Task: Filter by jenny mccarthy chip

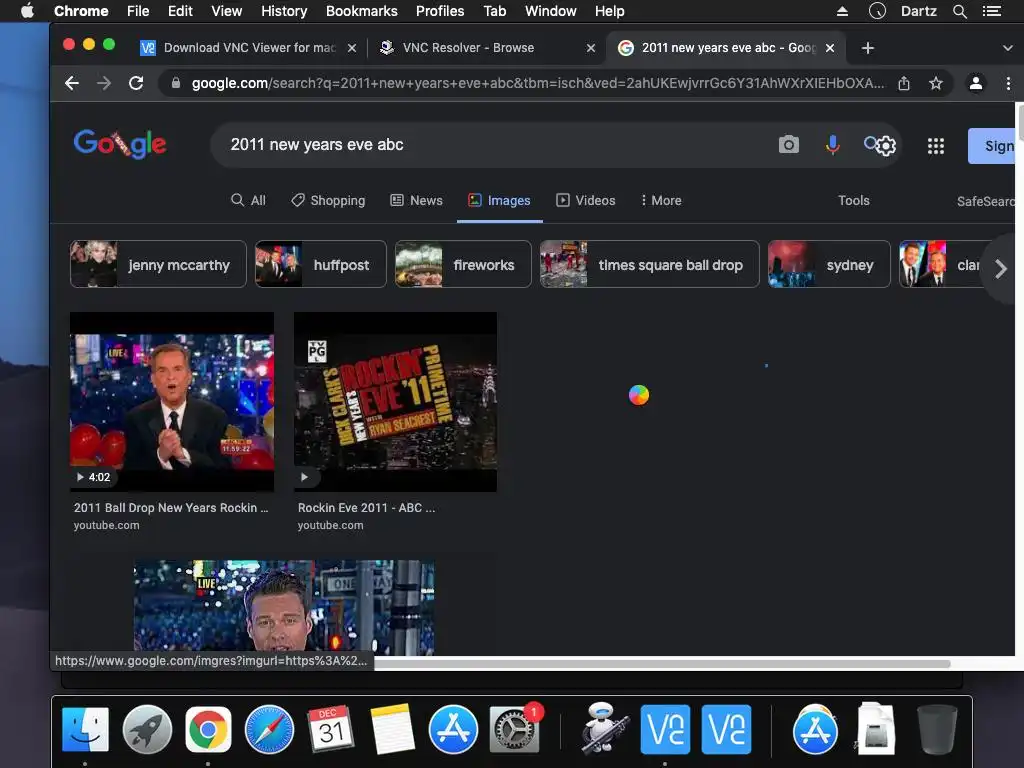Action: pyautogui.click(x=158, y=264)
